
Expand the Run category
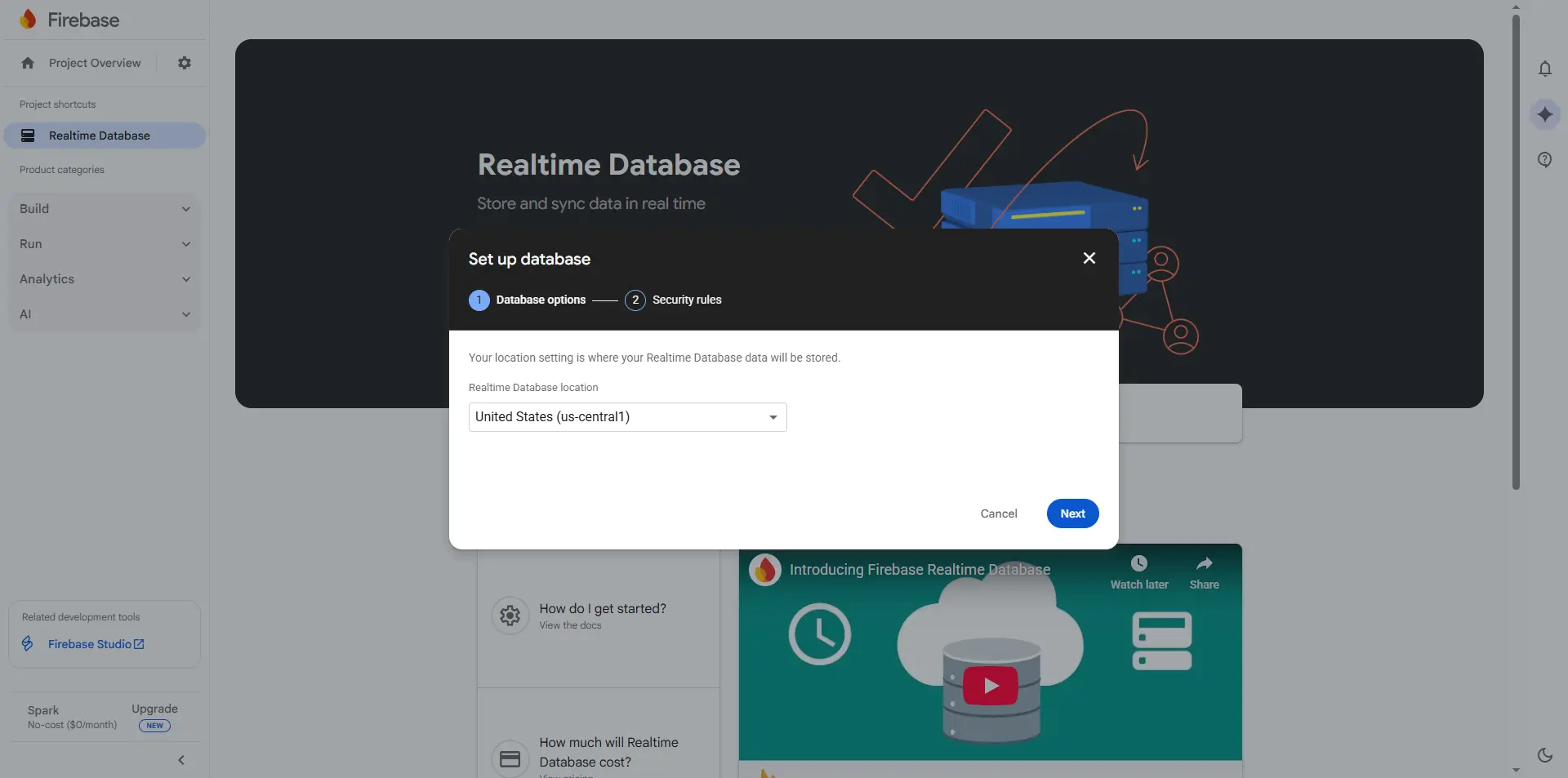coord(105,244)
